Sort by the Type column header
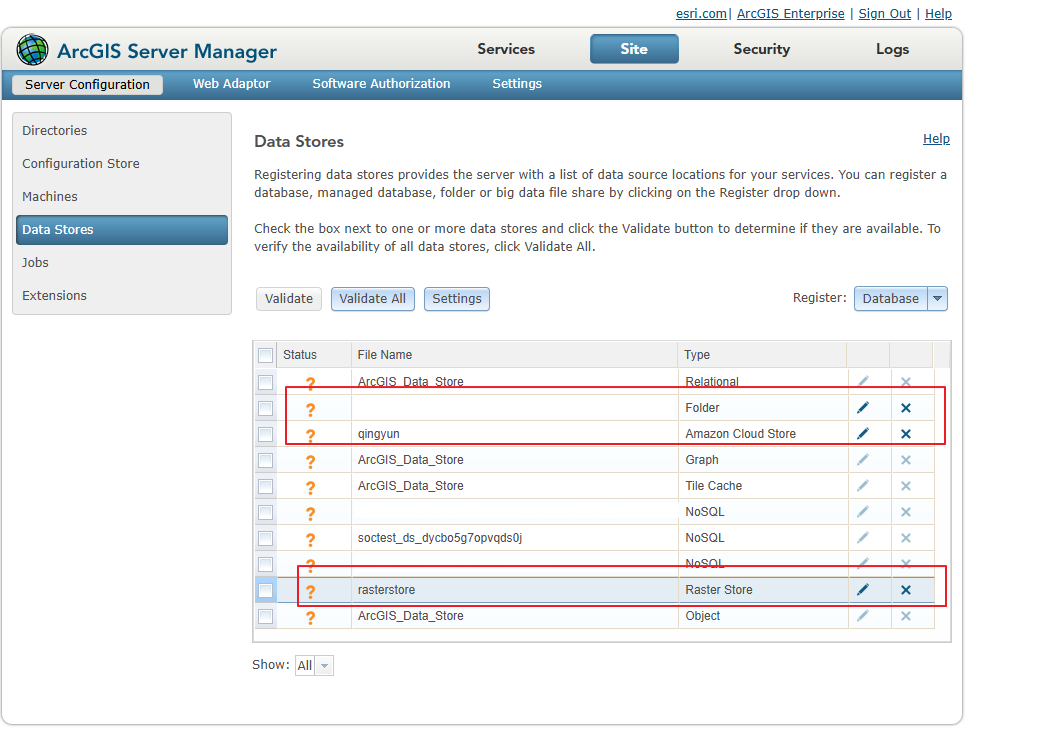1041x736 pixels. click(x=762, y=355)
